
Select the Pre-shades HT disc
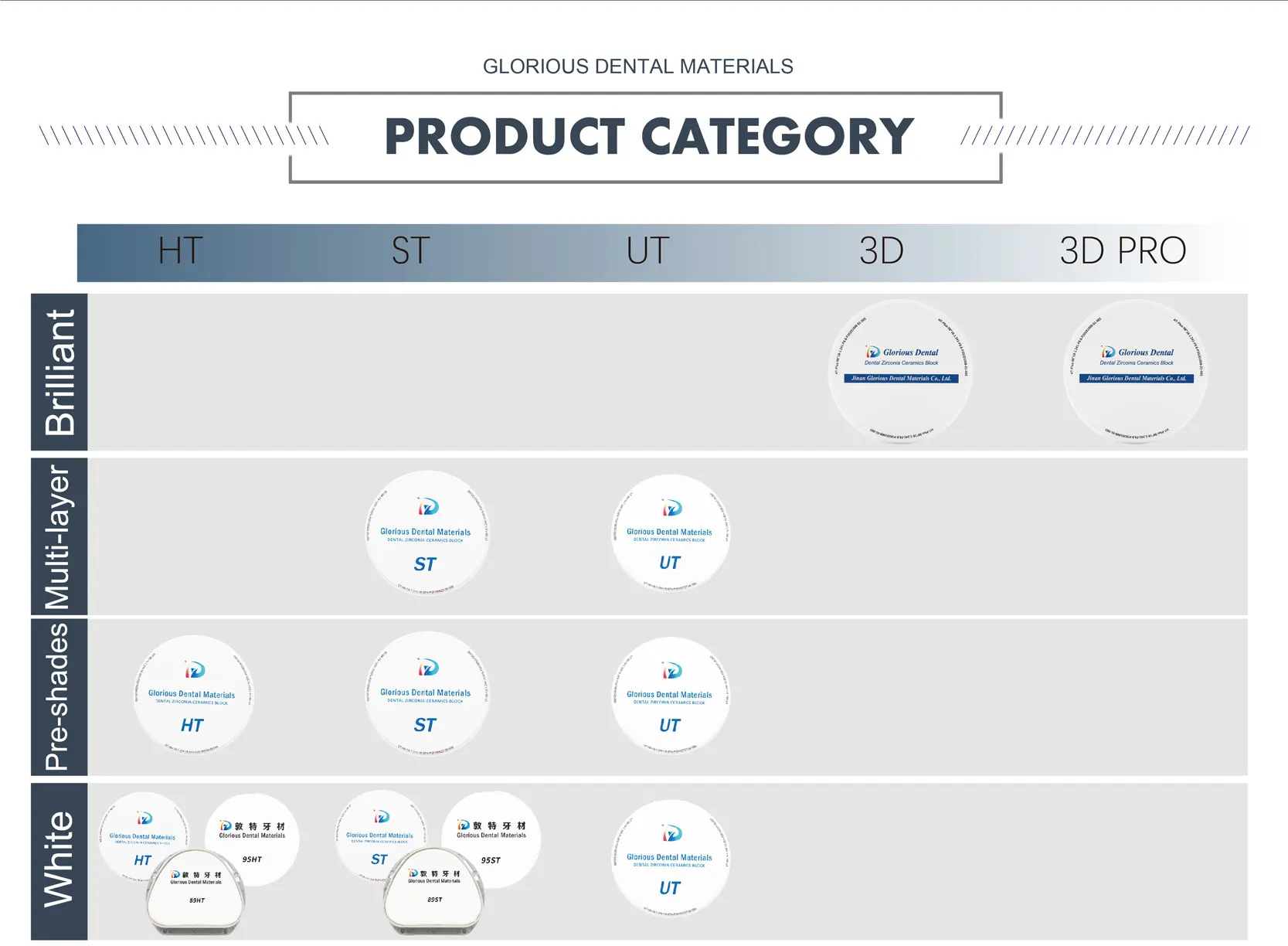(x=193, y=696)
